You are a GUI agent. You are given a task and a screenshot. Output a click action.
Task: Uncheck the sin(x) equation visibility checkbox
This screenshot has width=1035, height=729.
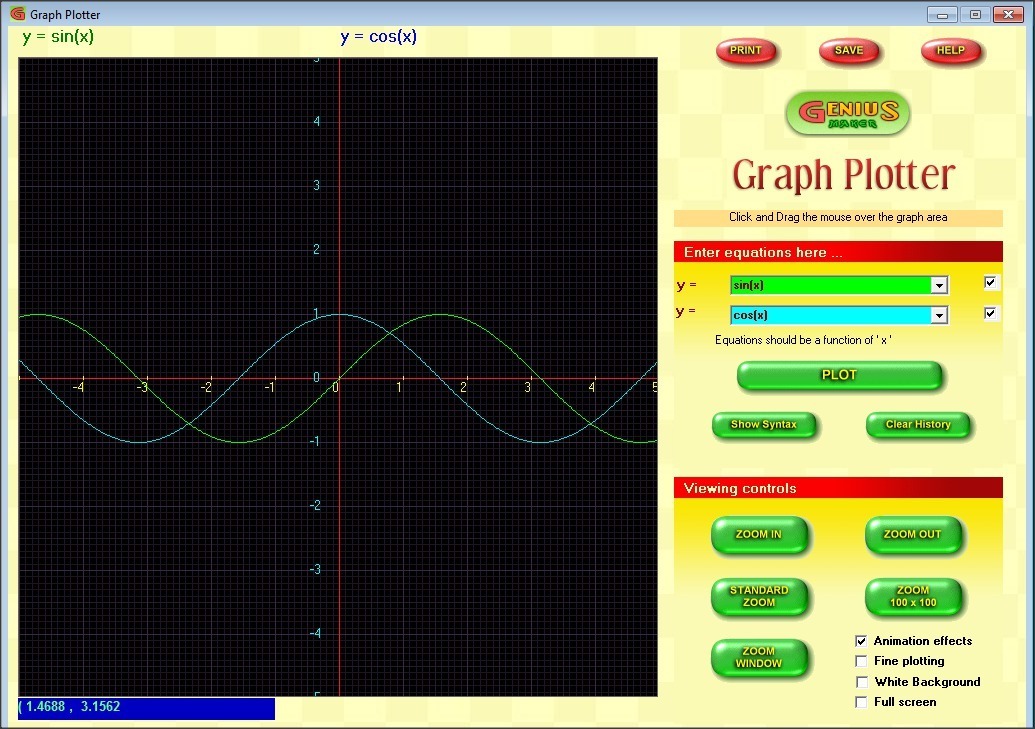(x=990, y=283)
